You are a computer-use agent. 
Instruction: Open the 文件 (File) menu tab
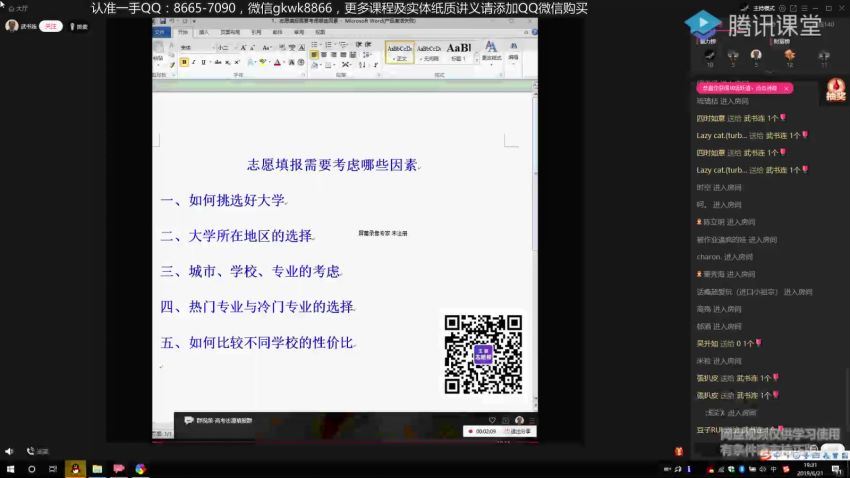pos(161,32)
